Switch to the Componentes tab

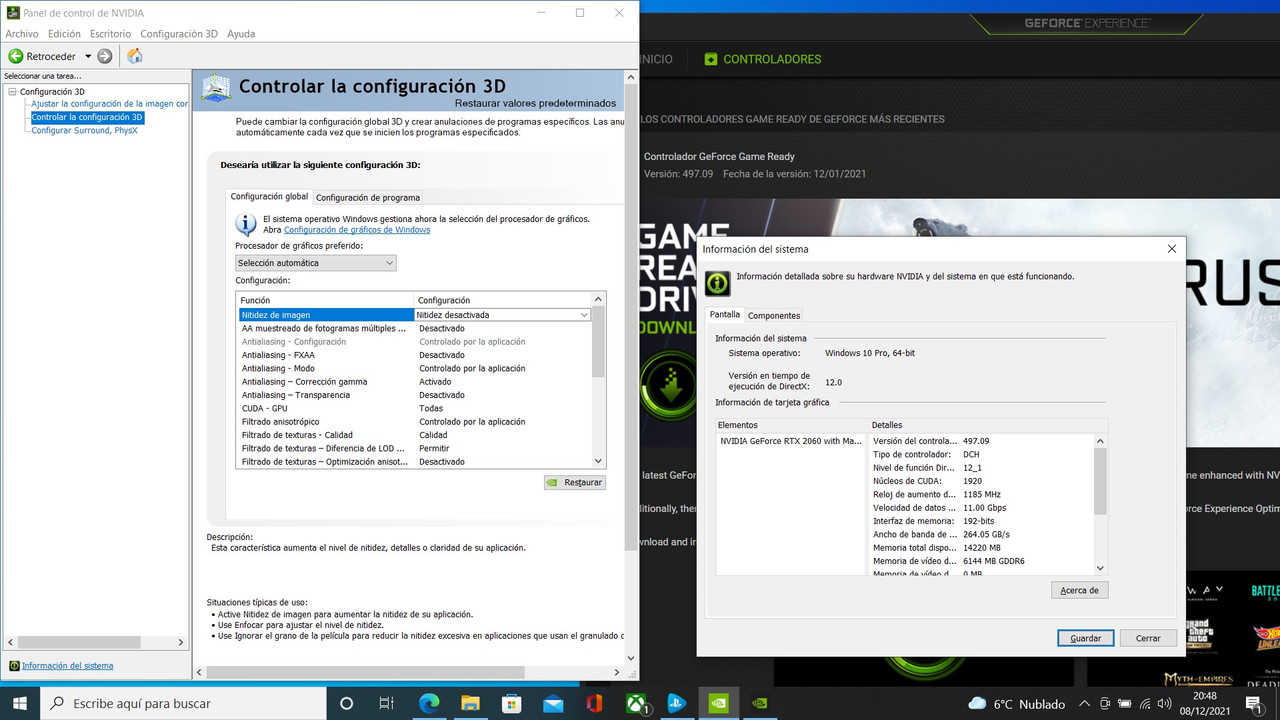(774, 315)
